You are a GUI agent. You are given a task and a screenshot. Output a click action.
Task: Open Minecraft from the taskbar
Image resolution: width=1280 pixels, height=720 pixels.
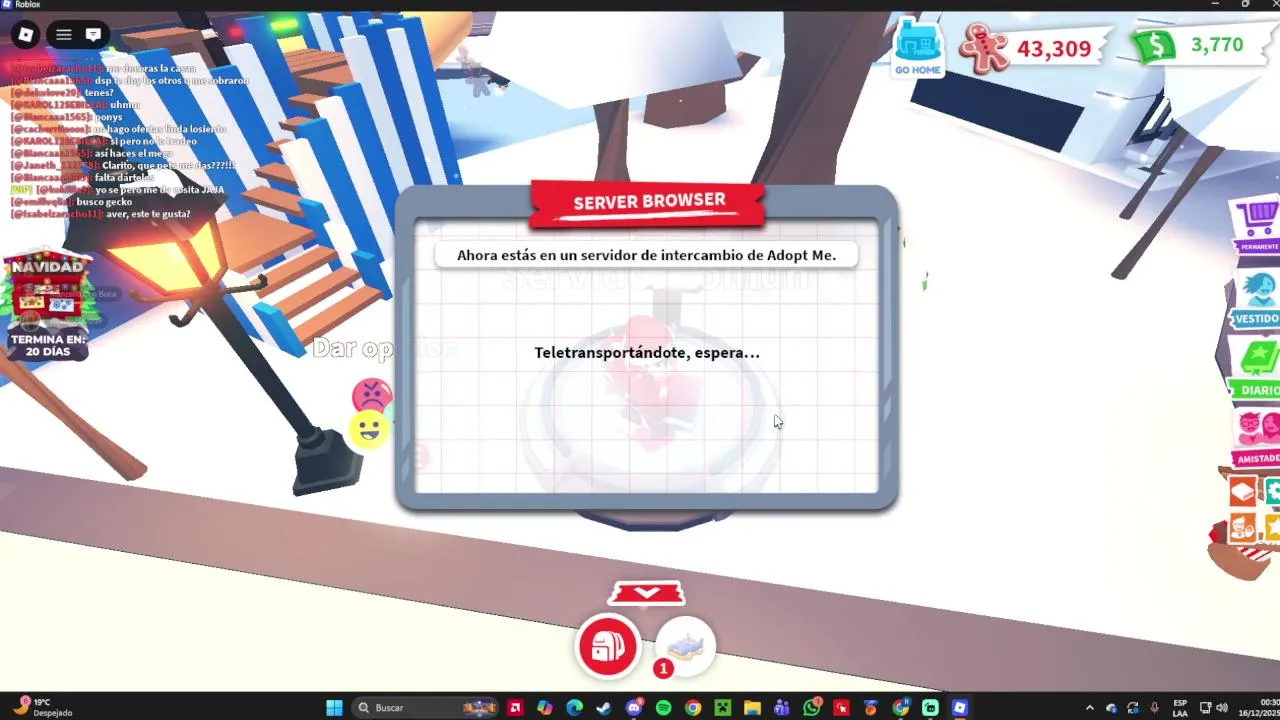coord(722,708)
